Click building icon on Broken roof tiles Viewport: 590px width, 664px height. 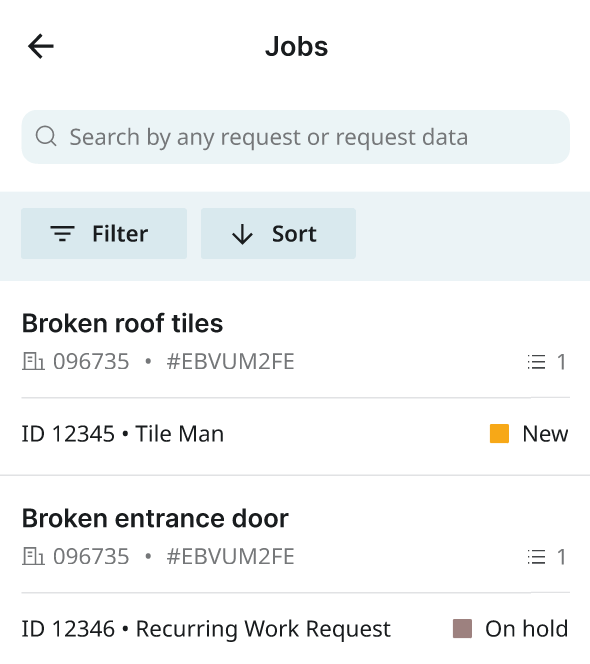pos(33,362)
